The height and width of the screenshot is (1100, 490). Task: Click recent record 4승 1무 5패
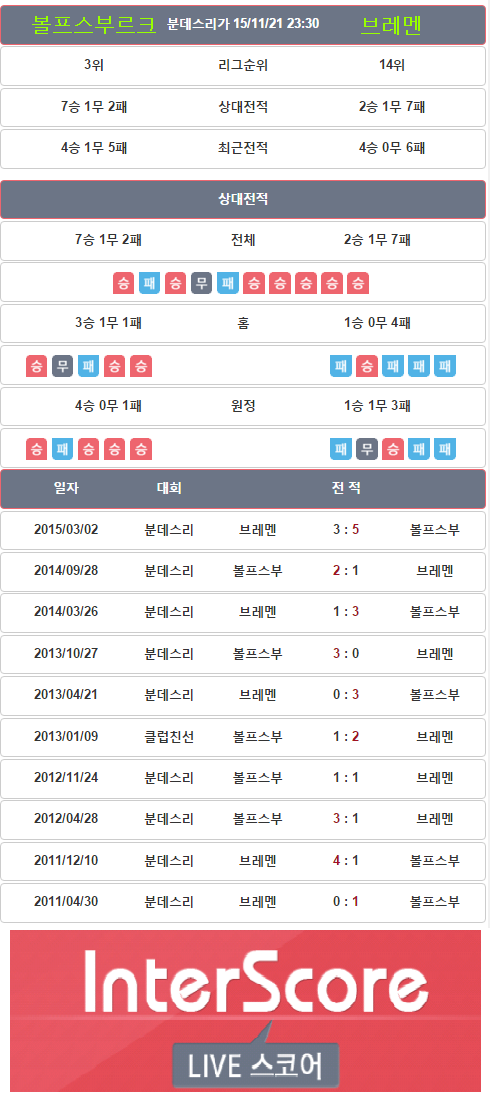94,149
